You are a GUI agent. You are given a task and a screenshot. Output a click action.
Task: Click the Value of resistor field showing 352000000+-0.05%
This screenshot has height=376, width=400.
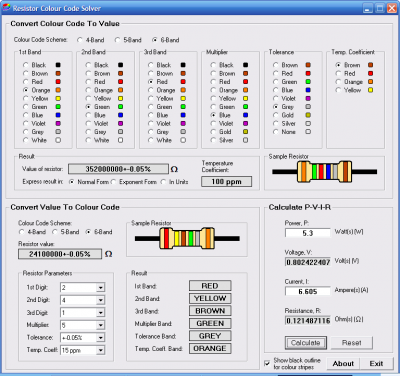[118, 169]
